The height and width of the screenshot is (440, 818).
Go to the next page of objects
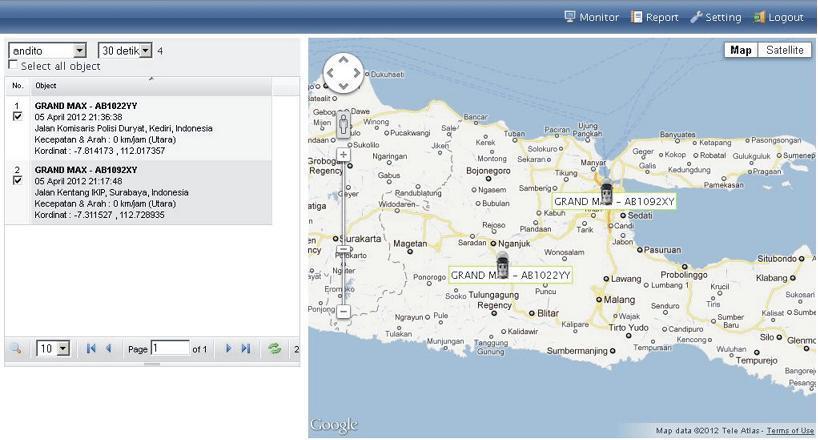(x=228, y=349)
